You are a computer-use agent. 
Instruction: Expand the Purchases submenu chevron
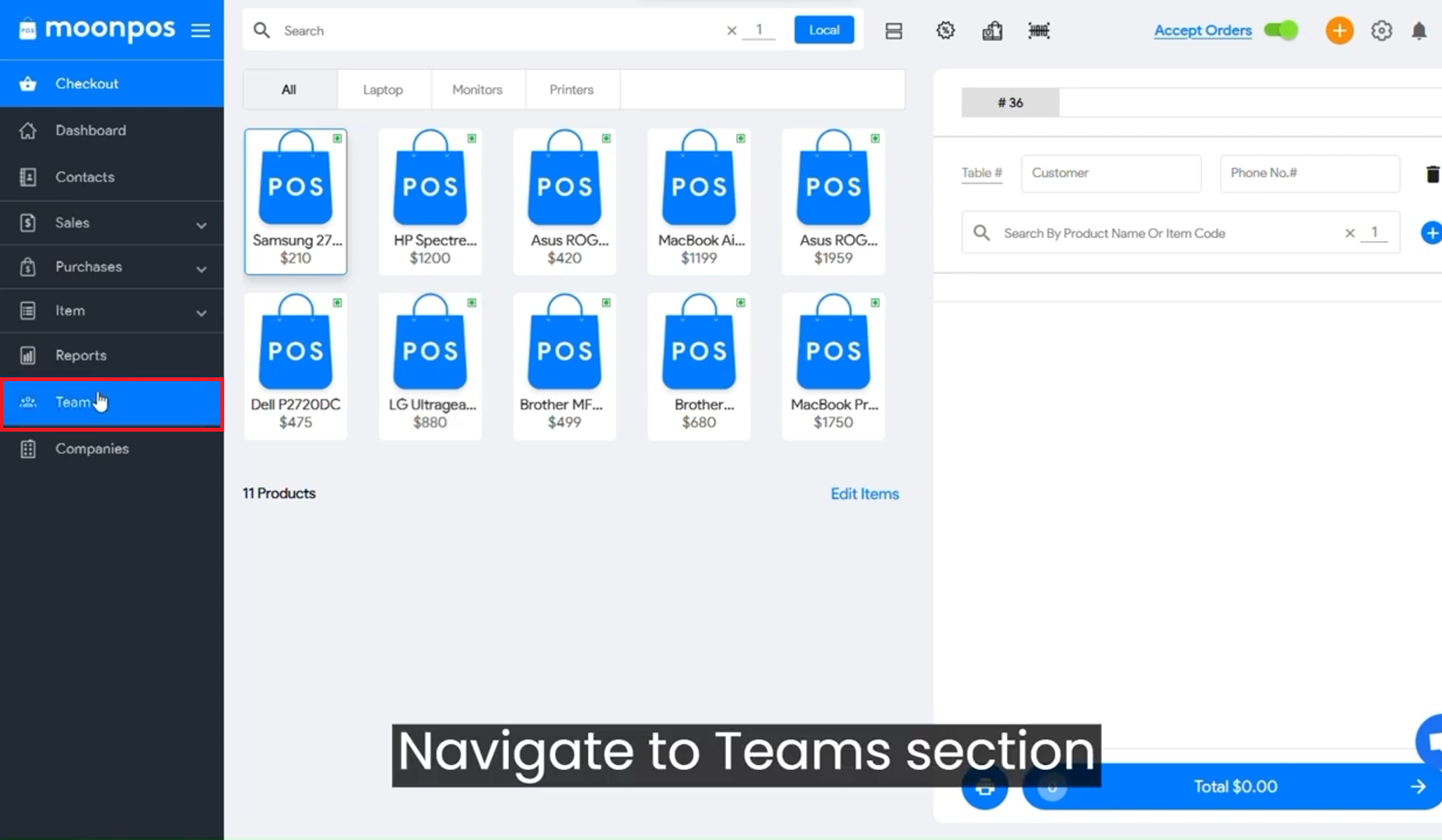(202, 269)
